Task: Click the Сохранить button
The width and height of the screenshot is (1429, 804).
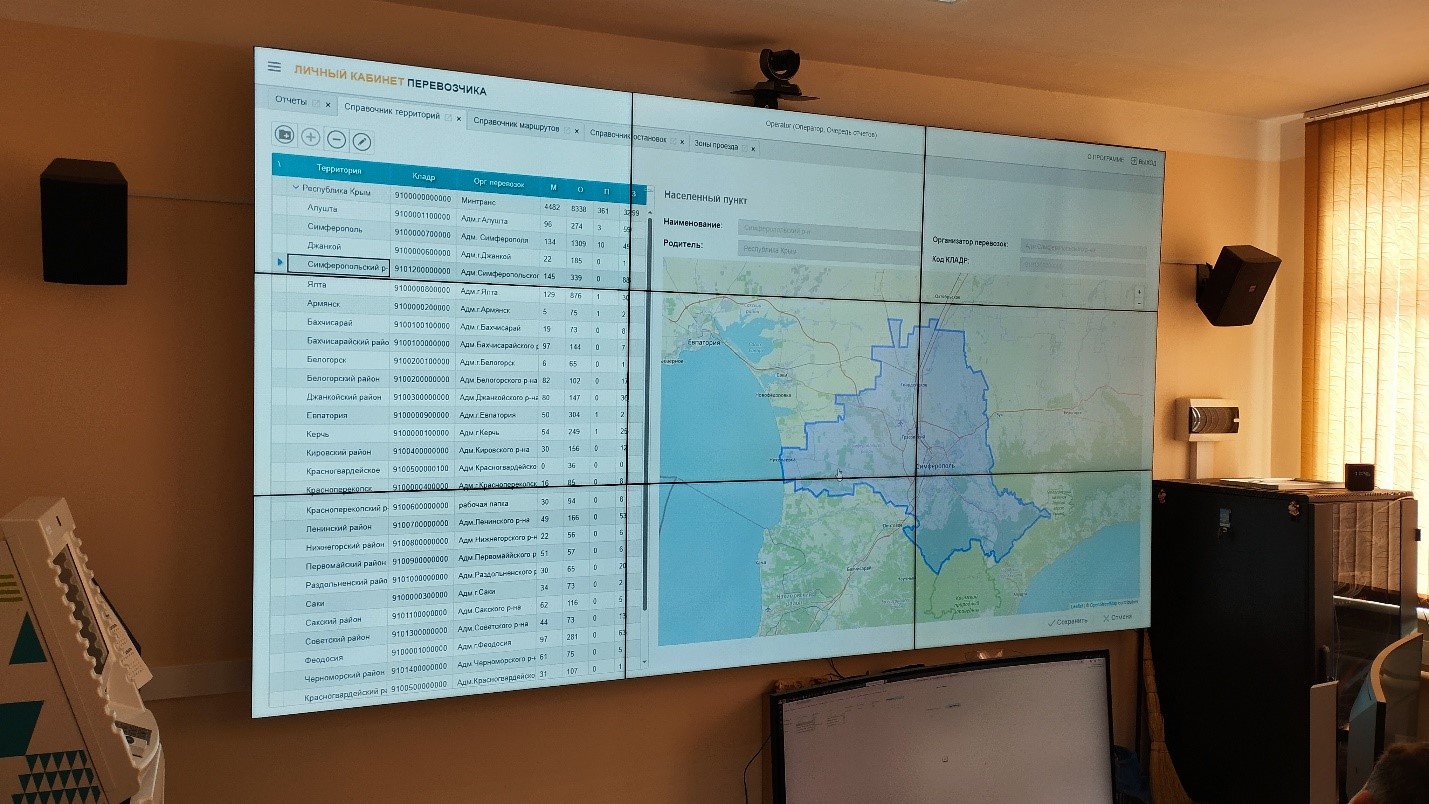Action: point(1067,621)
